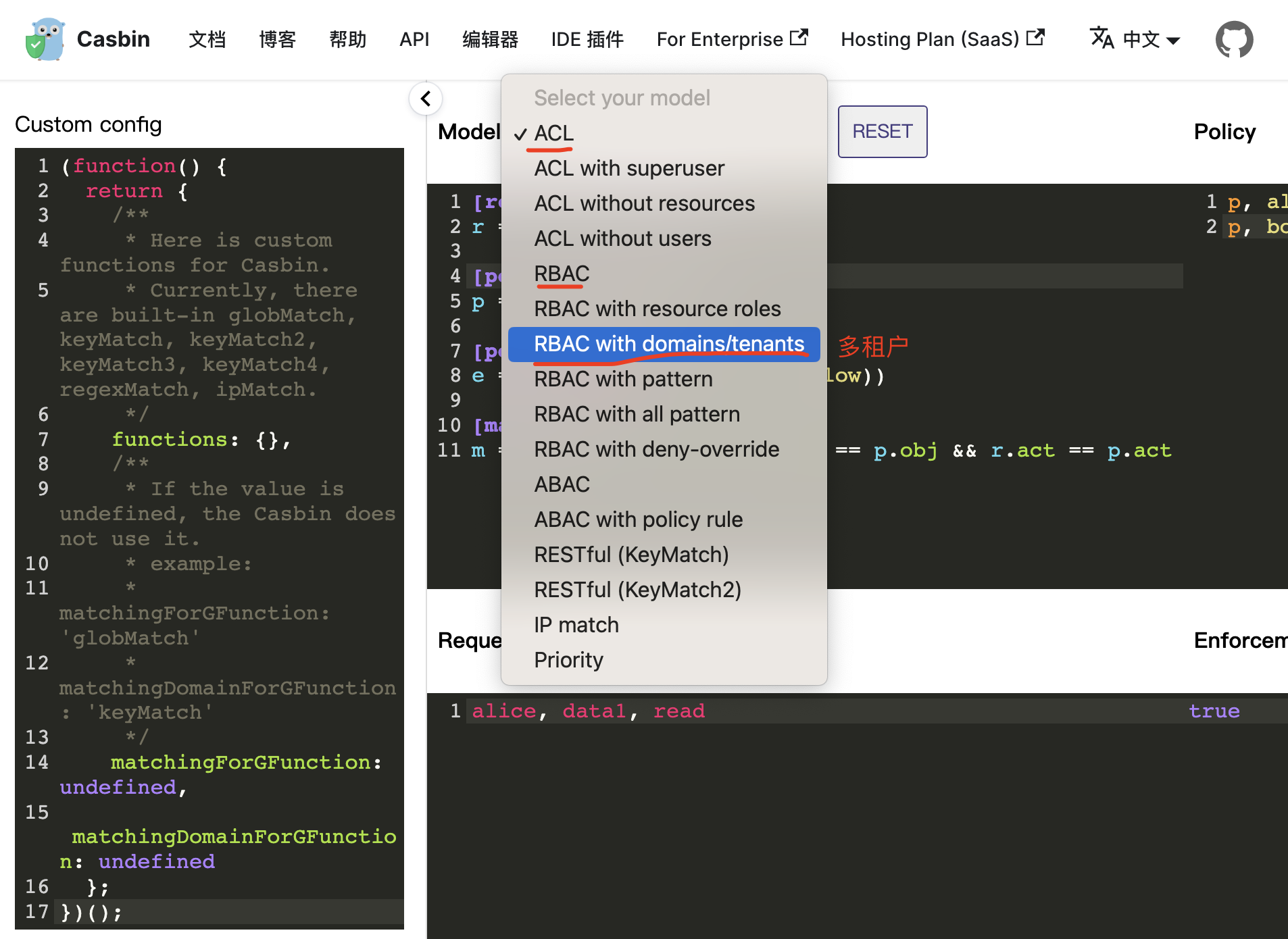Click the Casbin gopher logo
The width and height of the screenshot is (1288, 939).
pos(45,39)
